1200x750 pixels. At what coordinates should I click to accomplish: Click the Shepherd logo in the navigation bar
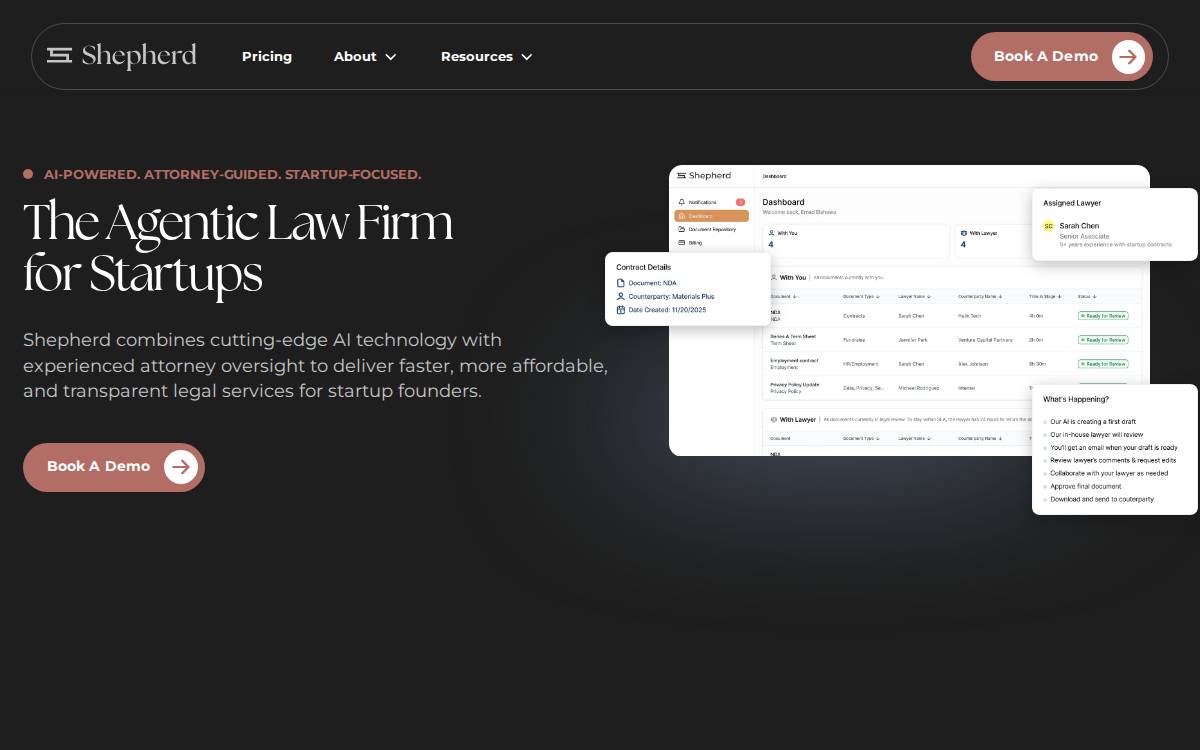pos(122,56)
